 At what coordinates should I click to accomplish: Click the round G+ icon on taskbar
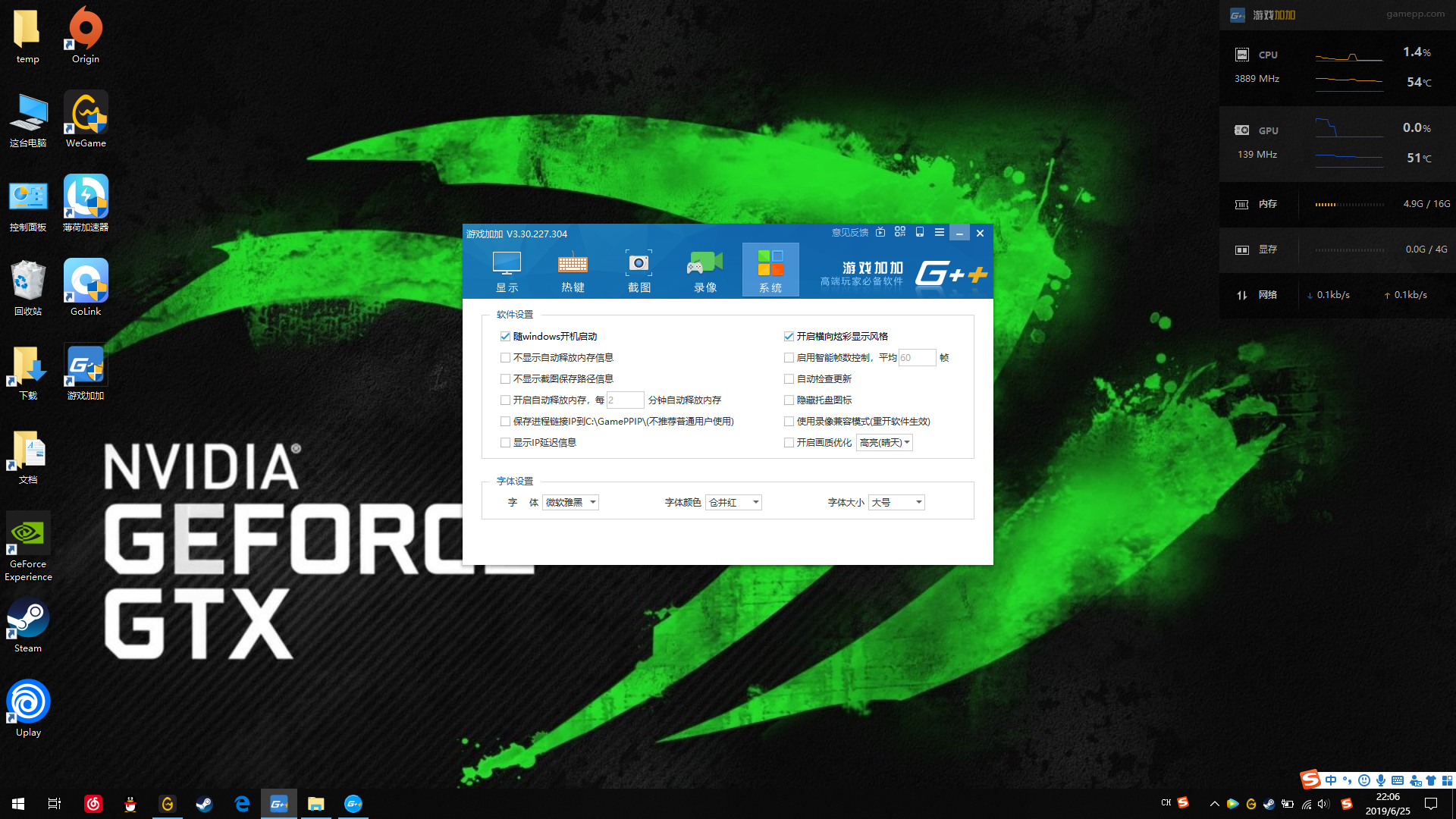[353, 804]
